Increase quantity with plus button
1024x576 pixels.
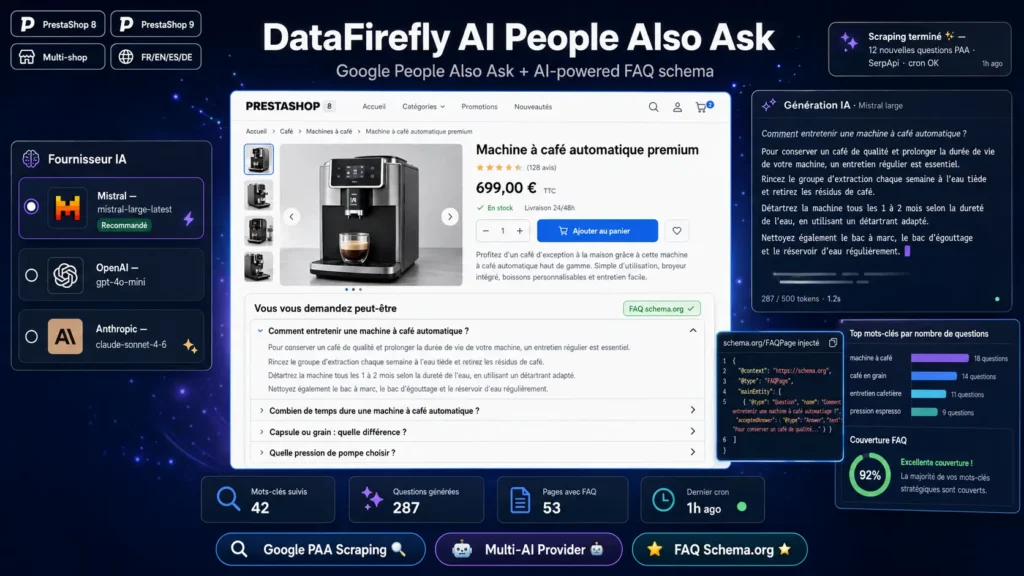tap(520, 231)
